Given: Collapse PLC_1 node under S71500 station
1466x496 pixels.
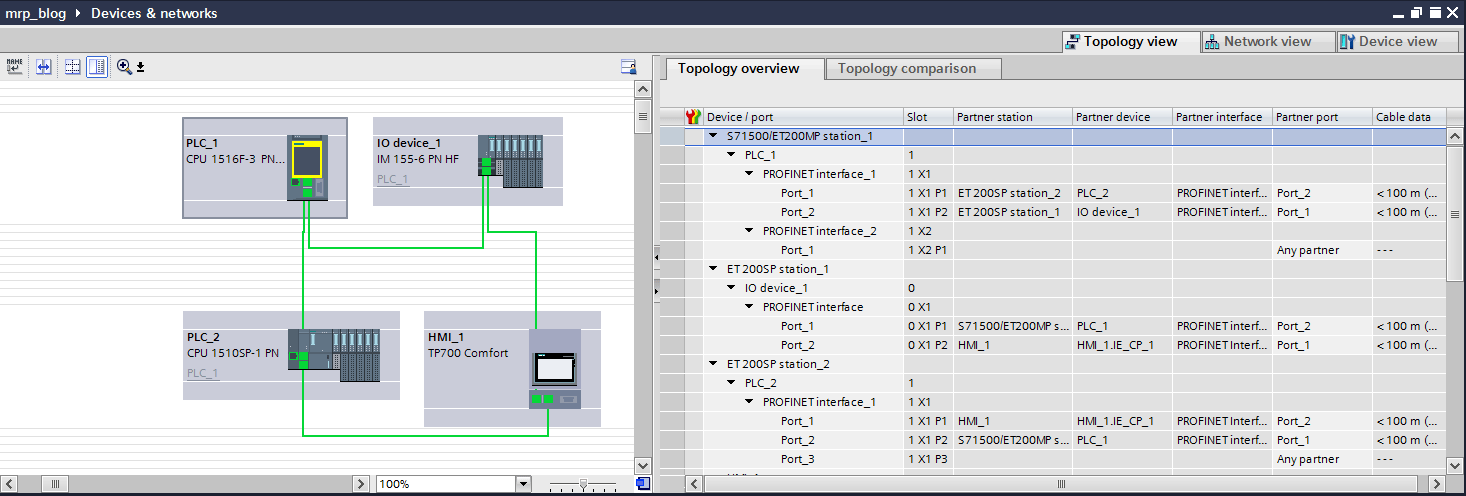Looking at the screenshot, I should click(732, 155).
